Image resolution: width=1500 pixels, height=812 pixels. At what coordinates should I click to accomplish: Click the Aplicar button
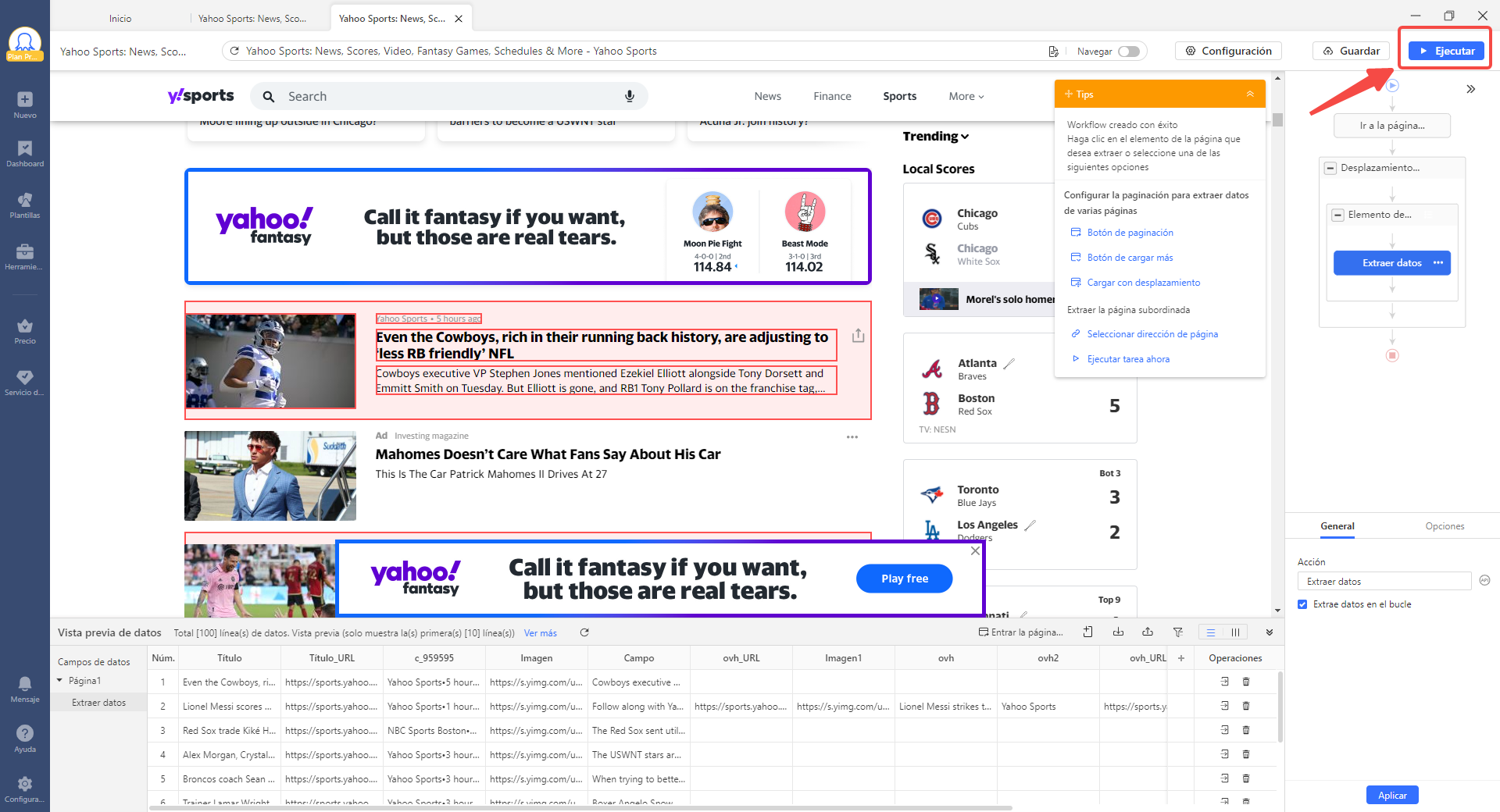pos(1392,795)
